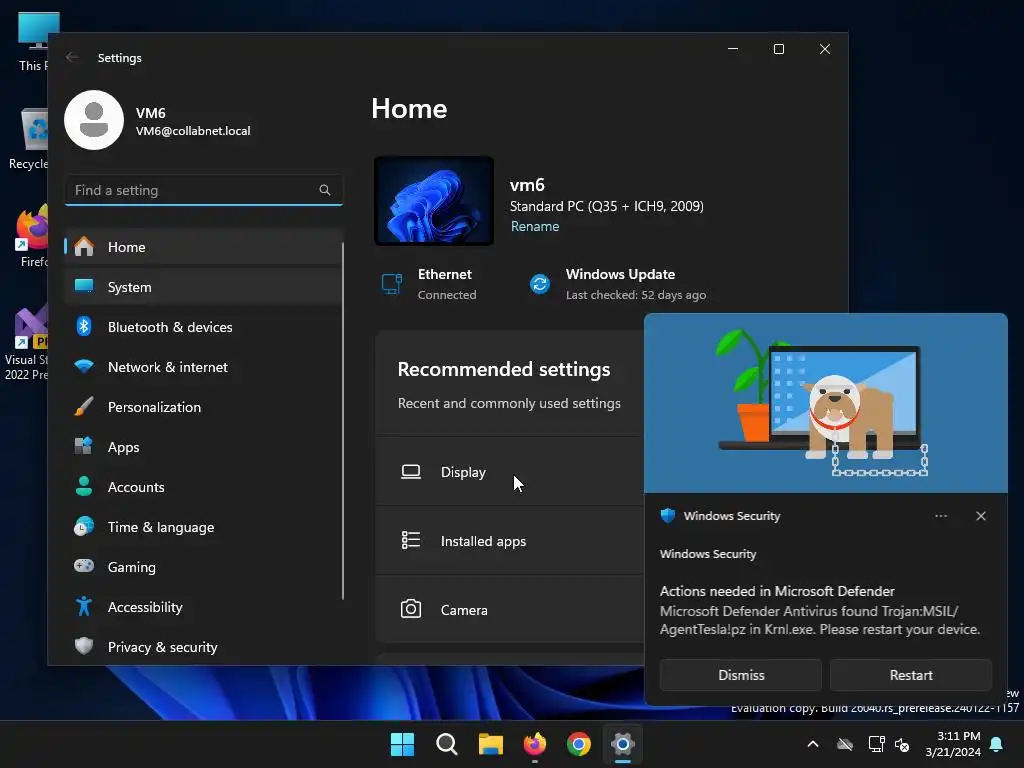
Task: Click the Accounts person icon
Action: (x=84, y=487)
